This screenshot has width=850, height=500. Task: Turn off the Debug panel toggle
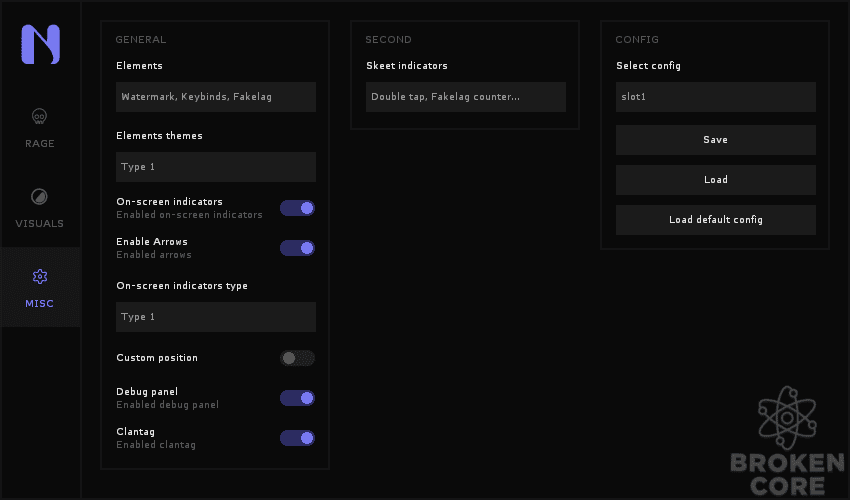[297, 398]
